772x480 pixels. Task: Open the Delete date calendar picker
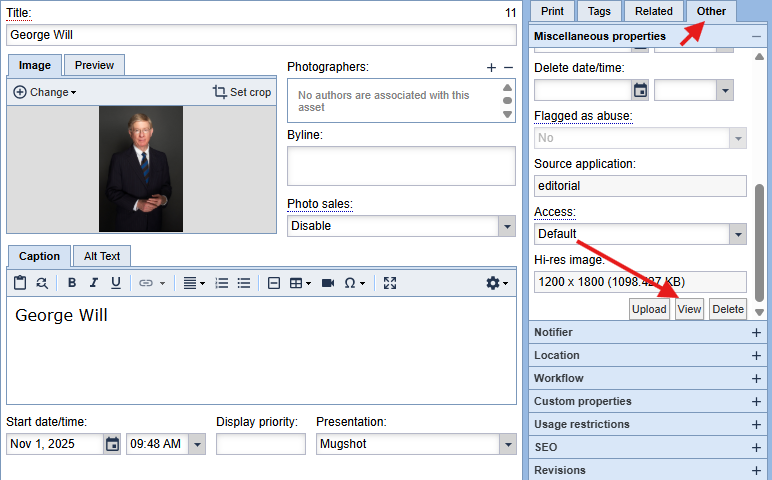pos(640,91)
